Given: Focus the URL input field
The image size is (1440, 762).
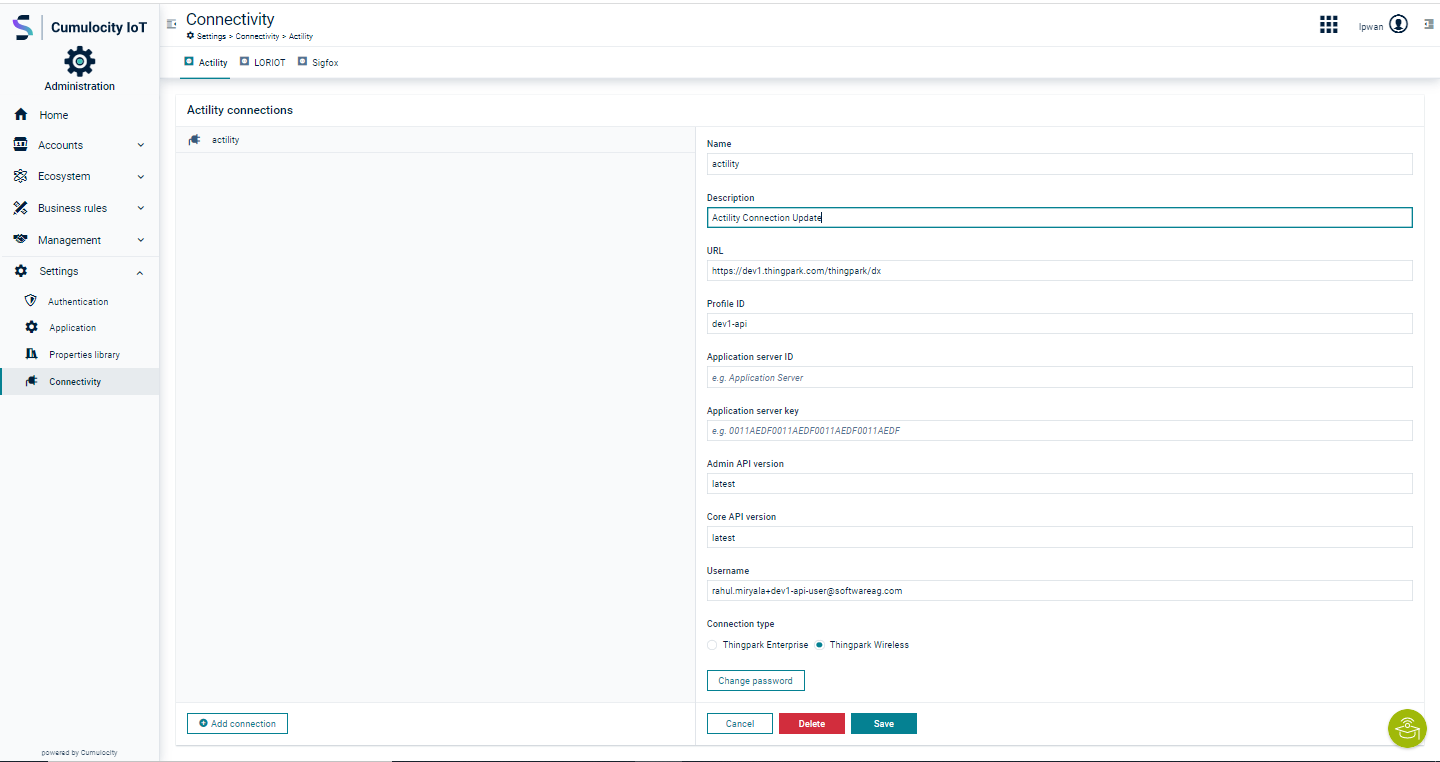Looking at the screenshot, I should (1059, 270).
